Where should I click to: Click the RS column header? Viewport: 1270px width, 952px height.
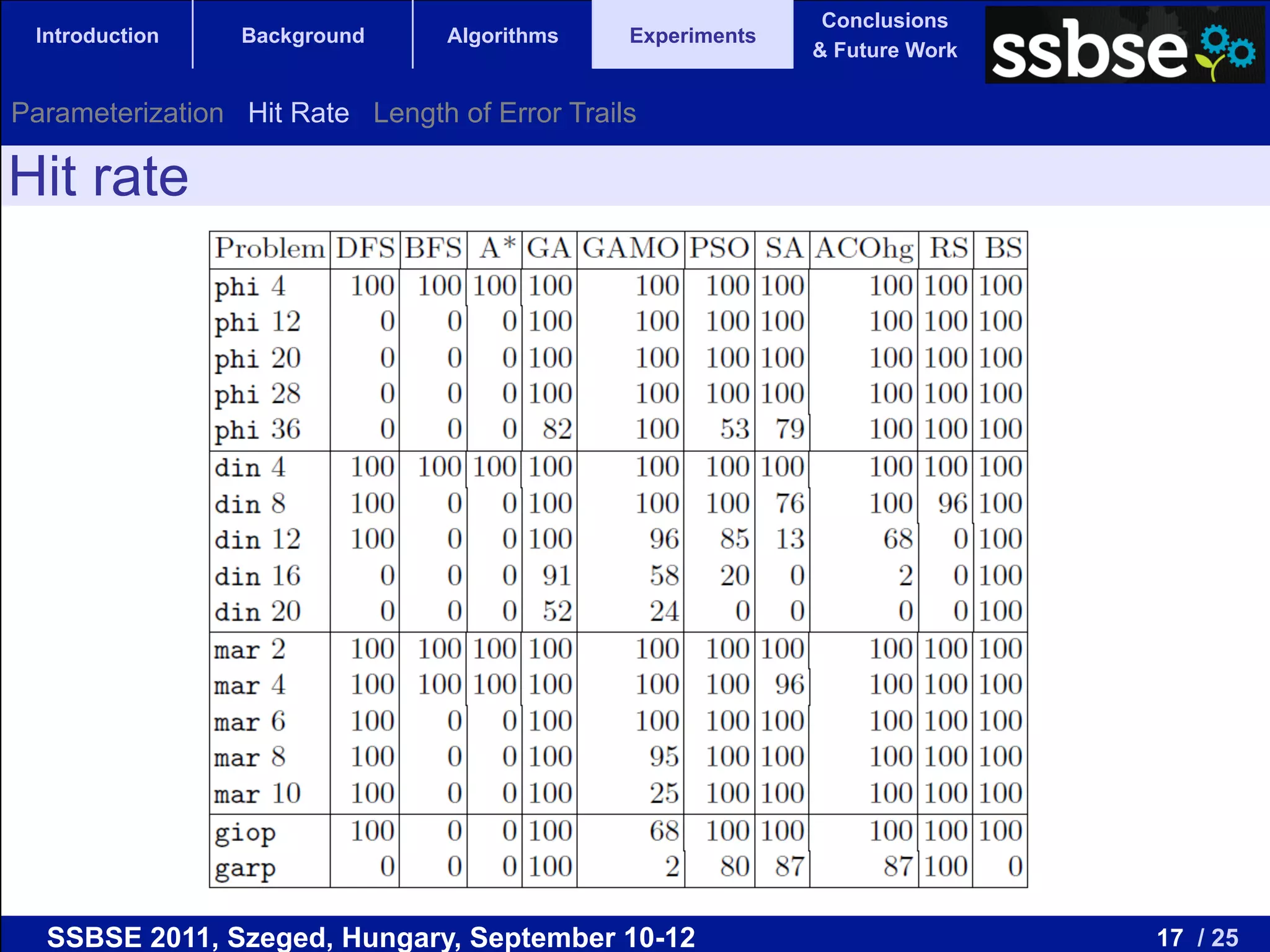tap(948, 249)
